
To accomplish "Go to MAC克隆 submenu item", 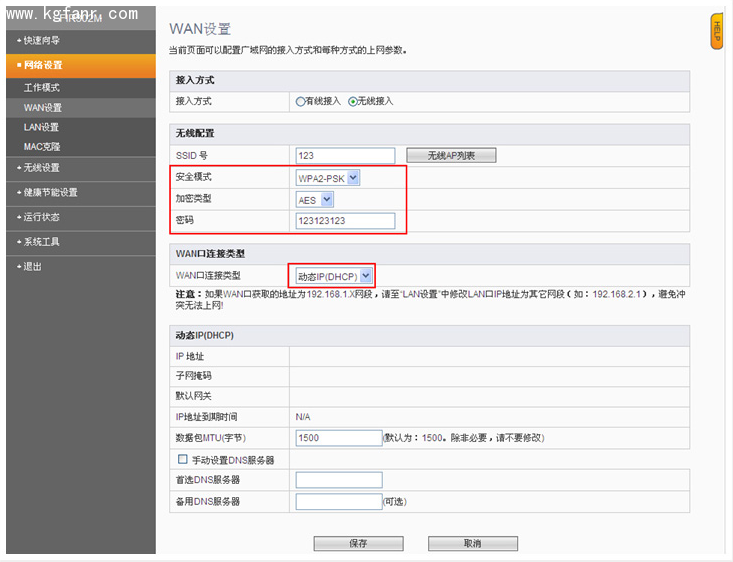I will tap(42, 147).
